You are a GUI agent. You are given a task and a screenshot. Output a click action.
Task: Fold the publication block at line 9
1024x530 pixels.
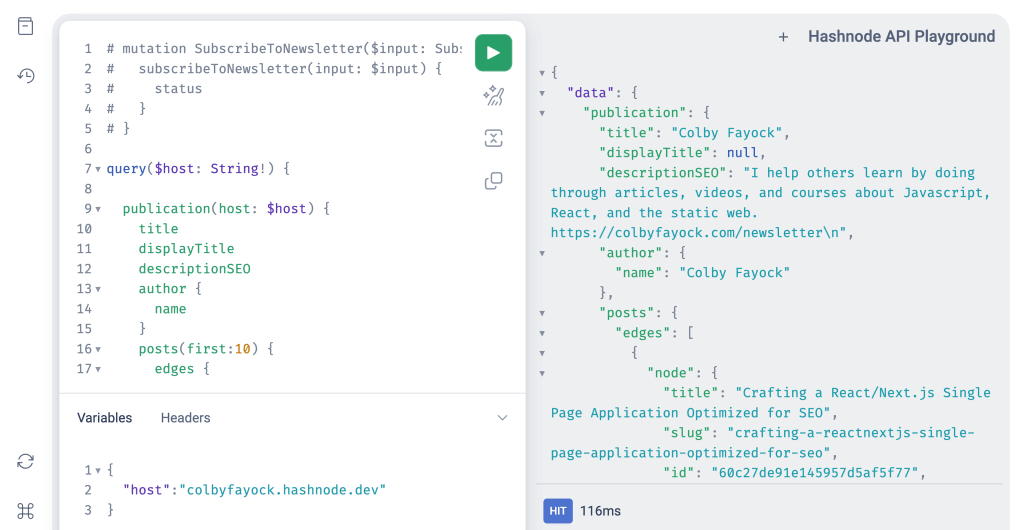tap(98, 210)
